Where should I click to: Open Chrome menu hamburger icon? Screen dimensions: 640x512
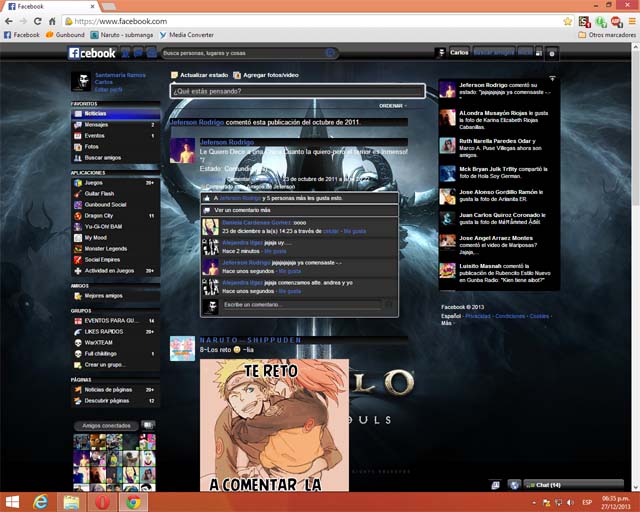click(632, 21)
